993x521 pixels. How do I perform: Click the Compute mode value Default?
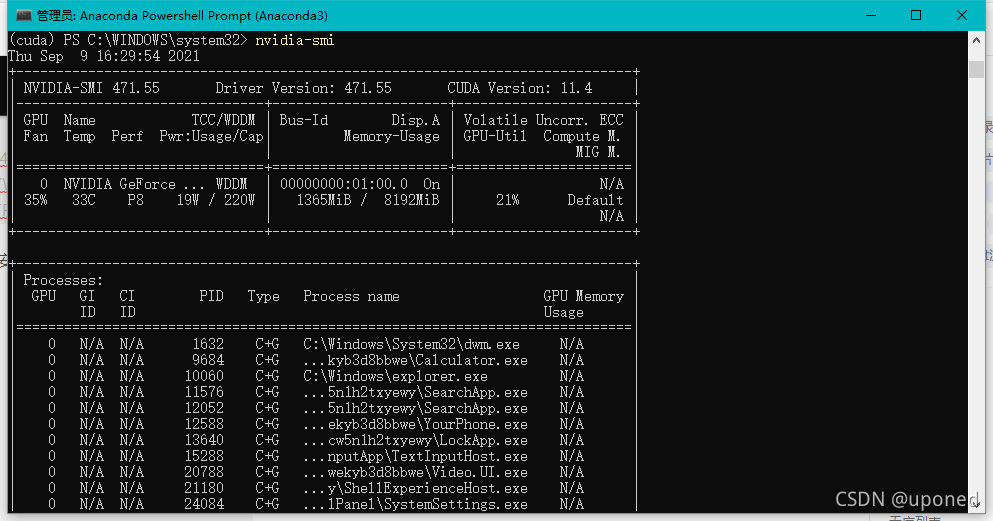point(595,200)
